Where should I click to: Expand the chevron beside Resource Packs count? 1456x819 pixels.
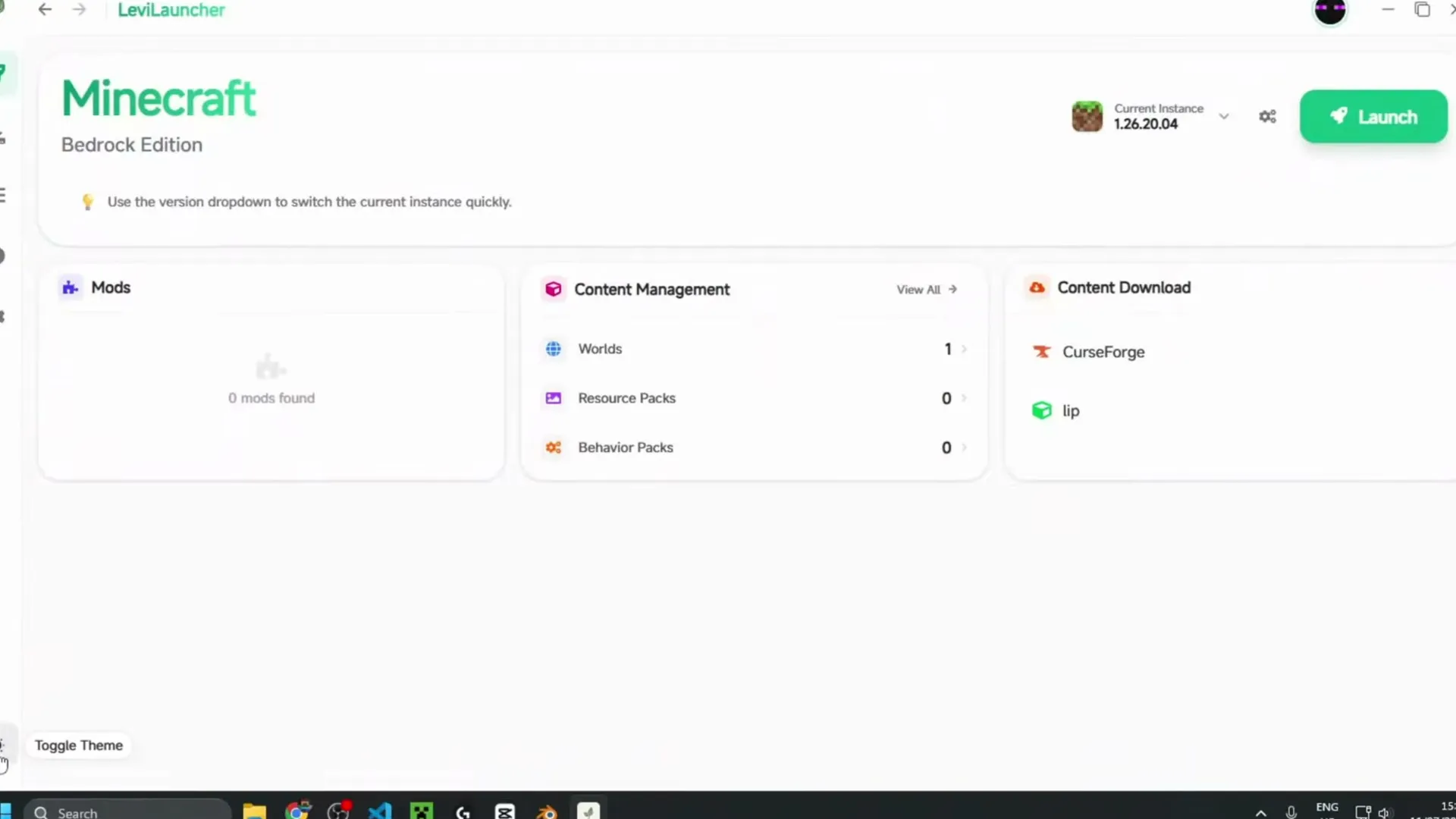(964, 398)
